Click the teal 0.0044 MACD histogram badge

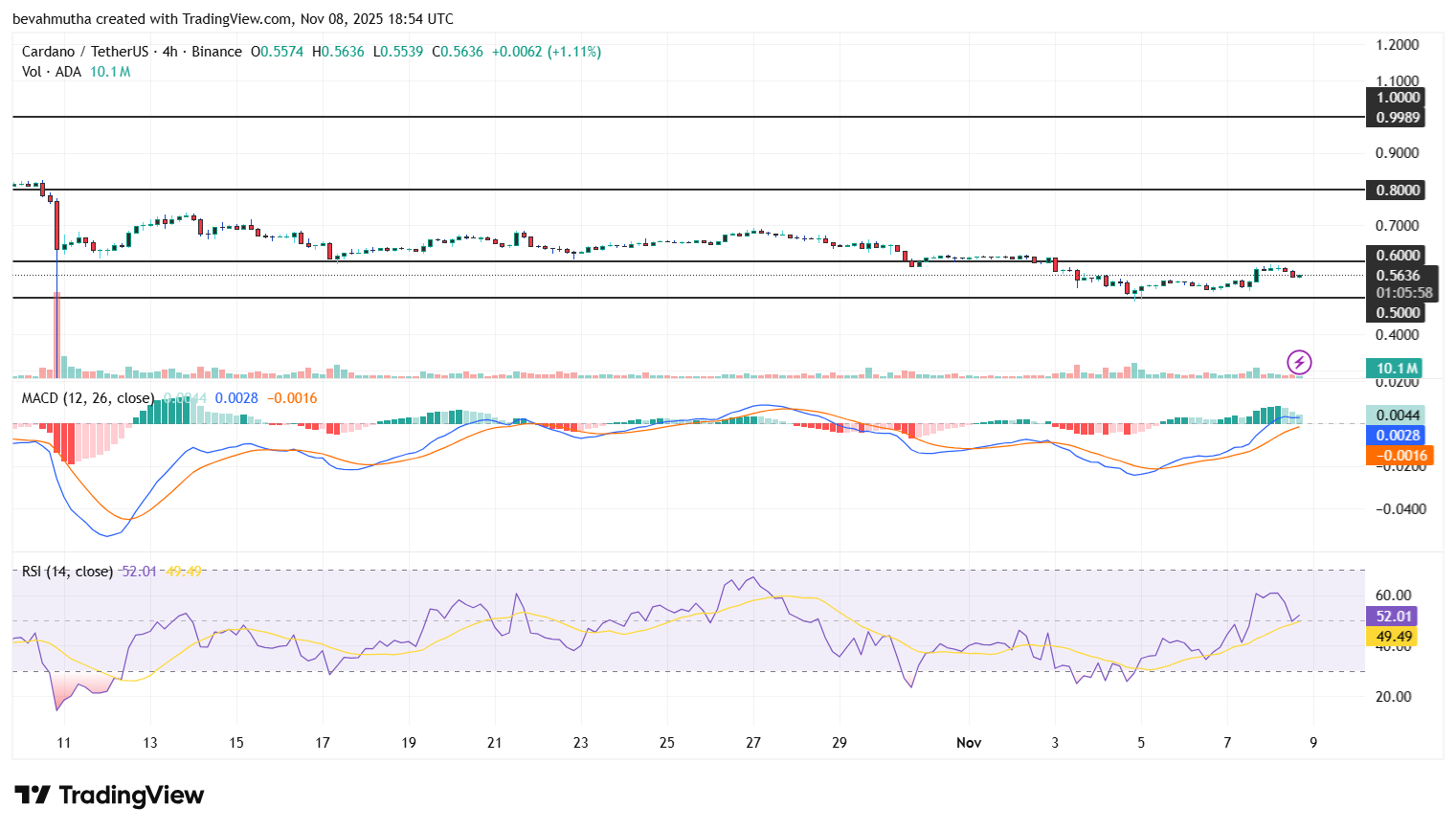pos(1396,415)
